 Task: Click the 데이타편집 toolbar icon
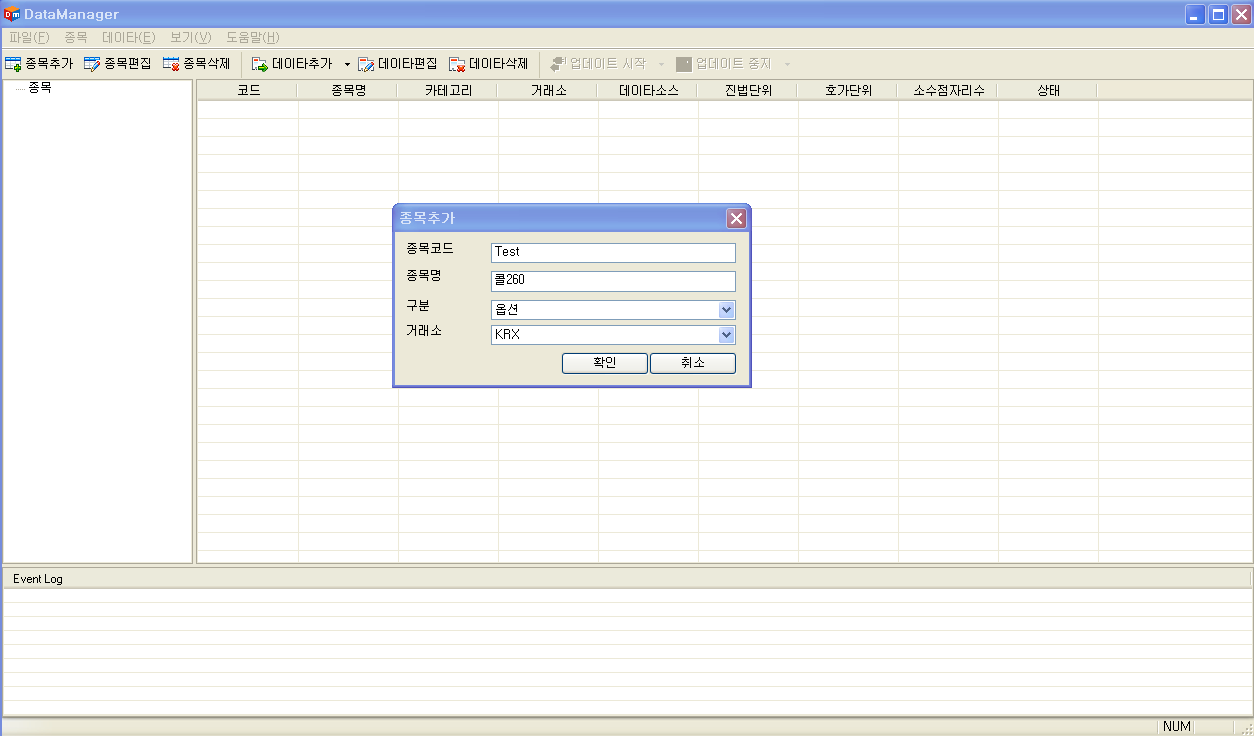coord(366,64)
